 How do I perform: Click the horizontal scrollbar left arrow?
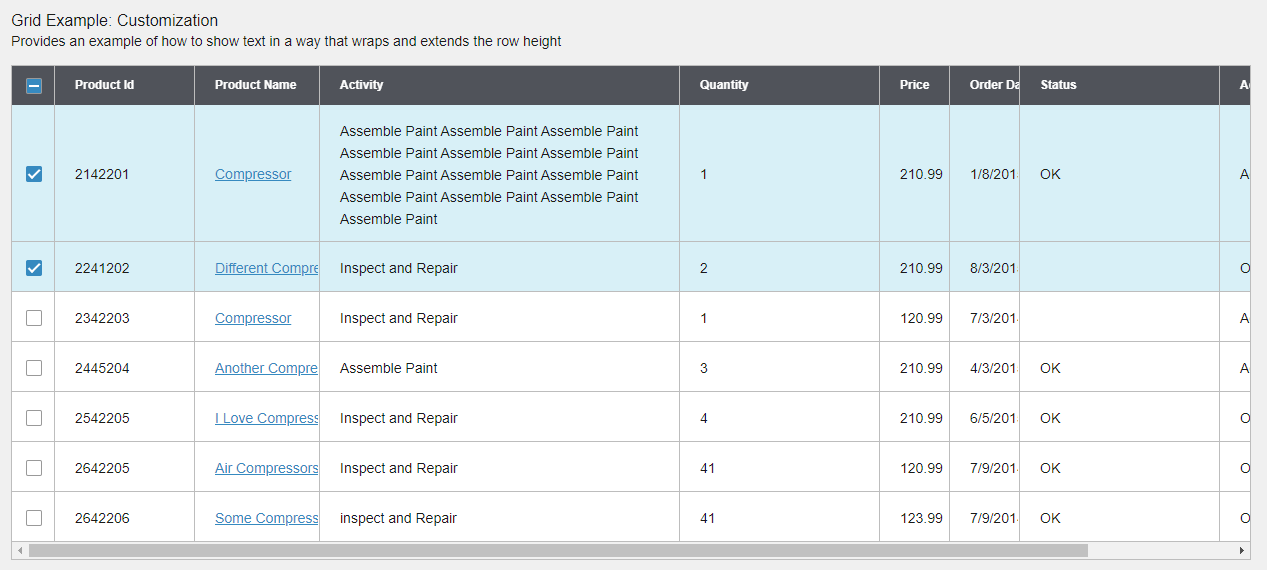19,551
